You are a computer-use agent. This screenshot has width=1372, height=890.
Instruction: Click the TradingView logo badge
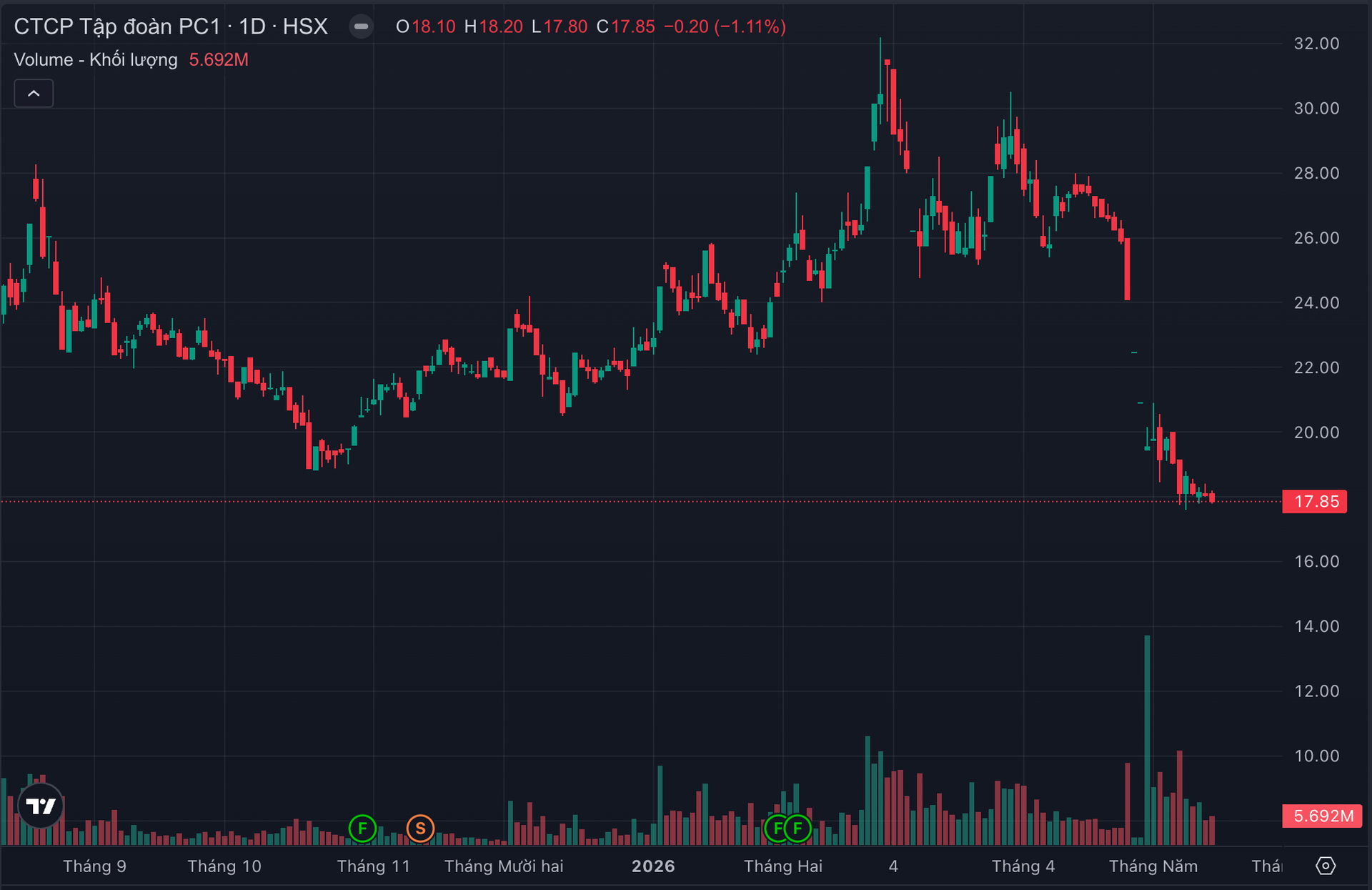coord(41,806)
